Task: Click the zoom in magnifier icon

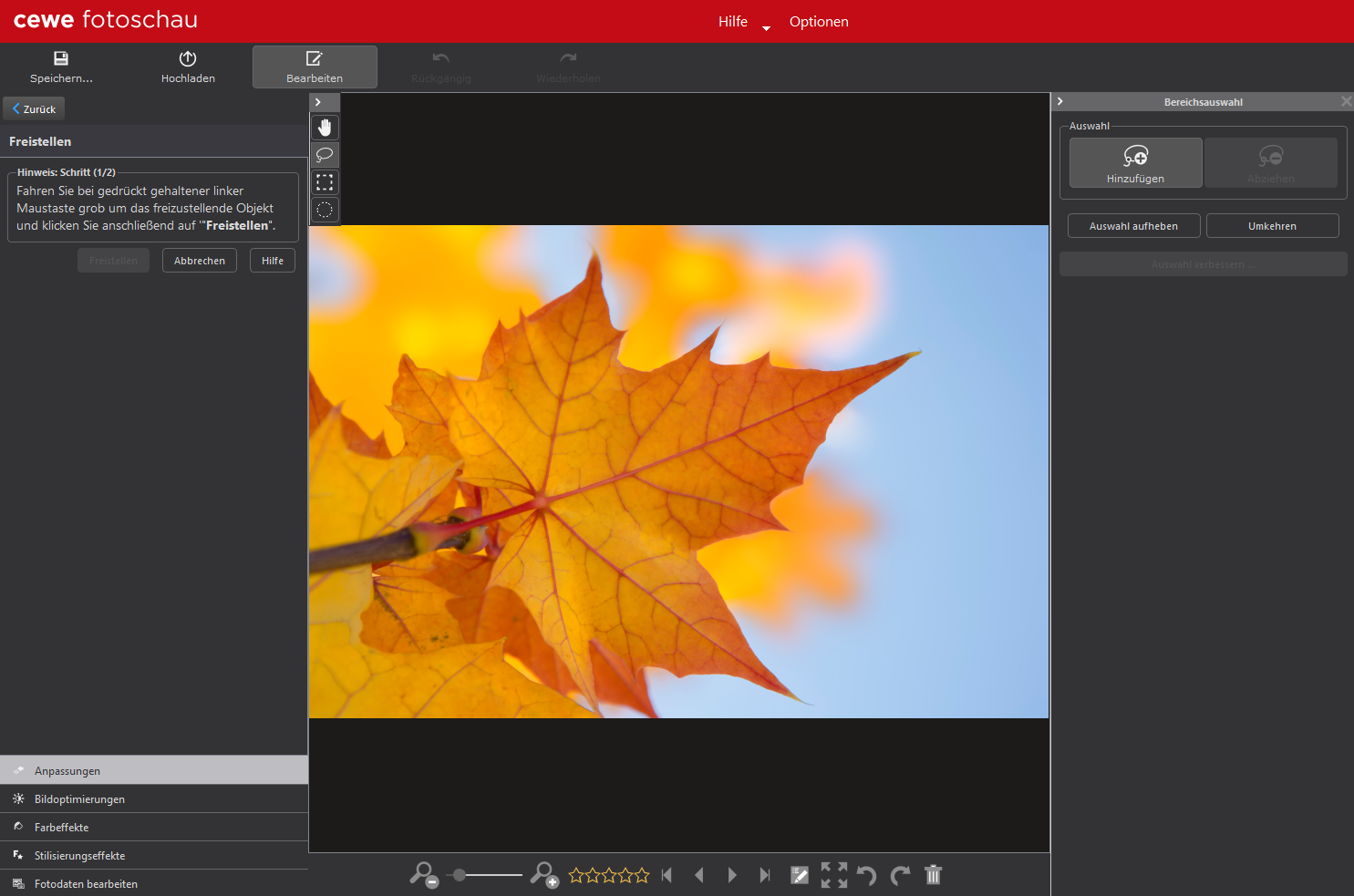Action: [x=544, y=875]
